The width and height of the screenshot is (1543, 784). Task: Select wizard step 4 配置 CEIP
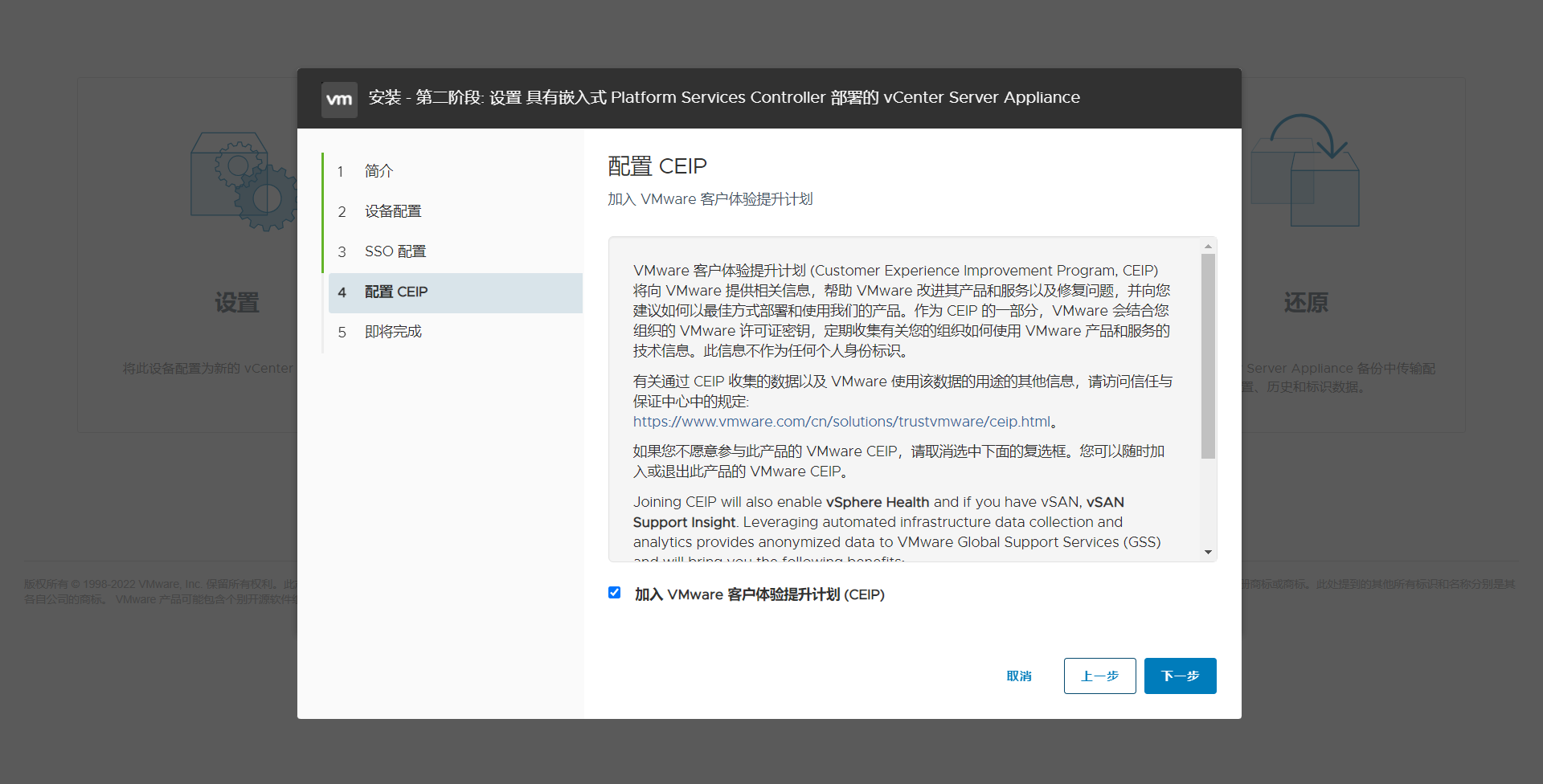click(456, 292)
